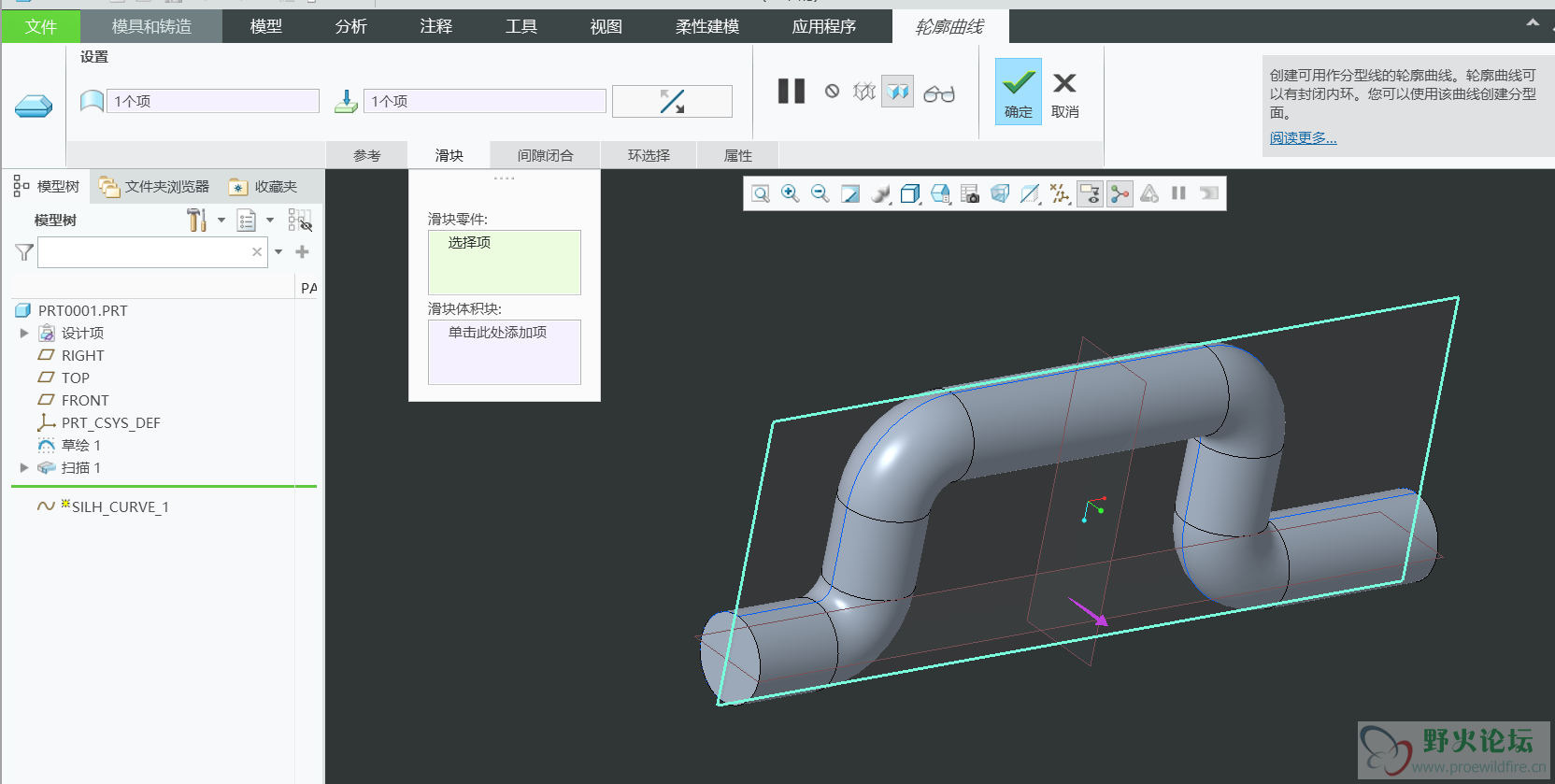Open dropdown arrow beside tree settings hammer
The image size is (1555, 784).
click(221, 221)
